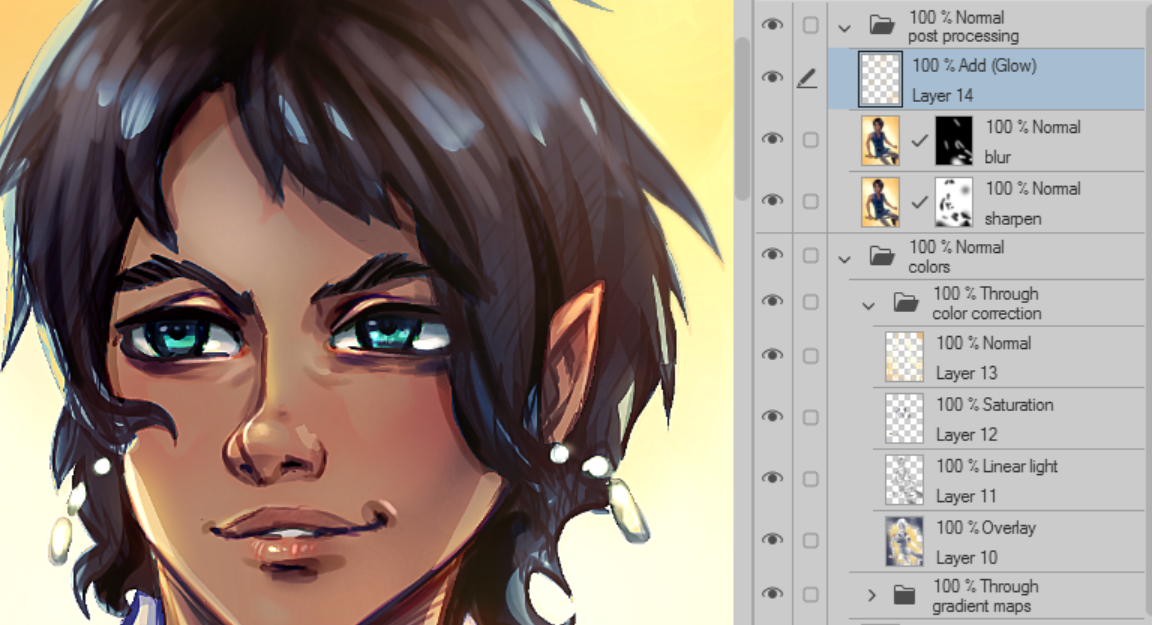Select the sharpen layer mask thumbnail
Viewport: 1152px width, 625px height.
tap(954, 202)
